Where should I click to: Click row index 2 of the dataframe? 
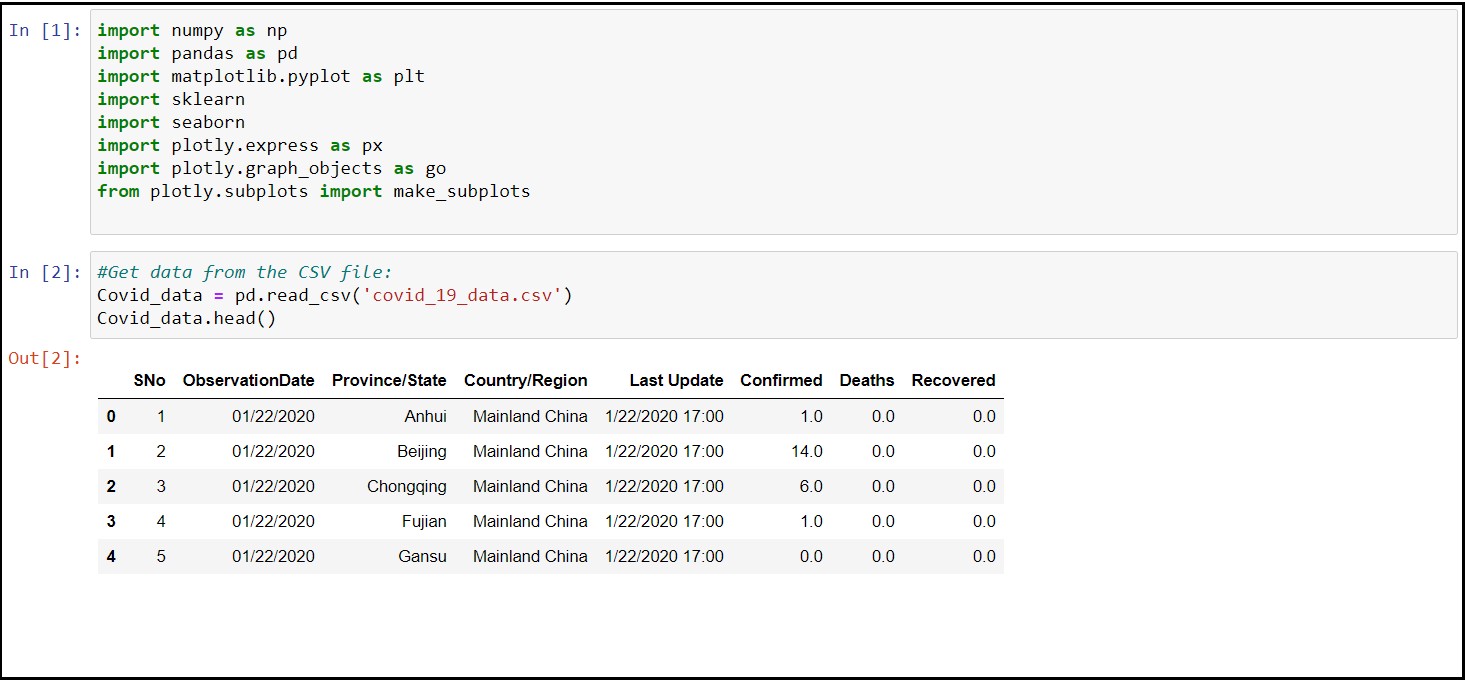click(111, 486)
